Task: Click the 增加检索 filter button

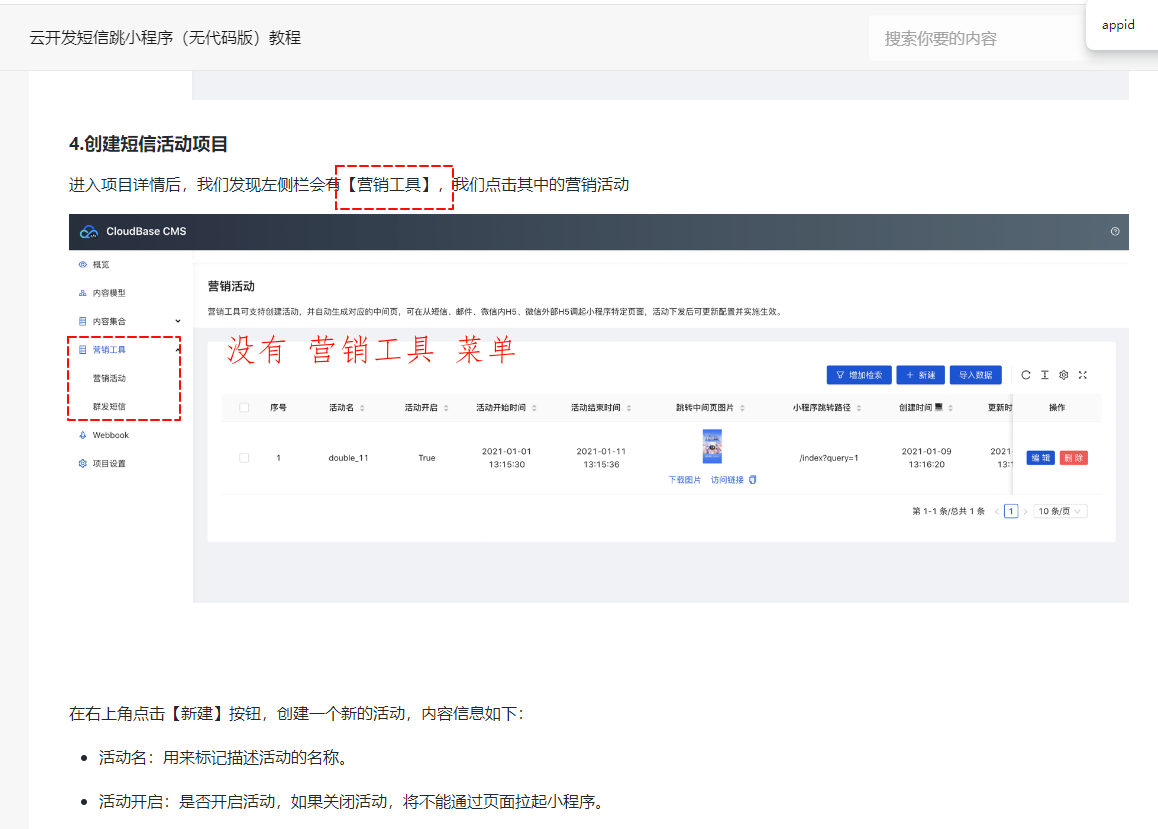Action: pyautogui.click(x=859, y=375)
